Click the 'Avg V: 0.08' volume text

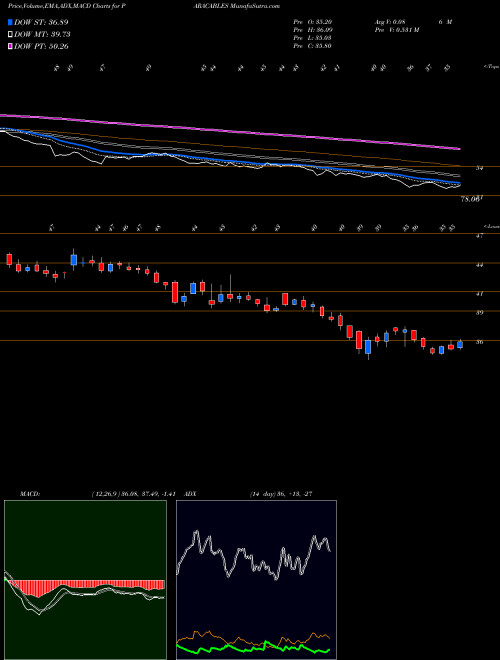[x=389, y=22]
